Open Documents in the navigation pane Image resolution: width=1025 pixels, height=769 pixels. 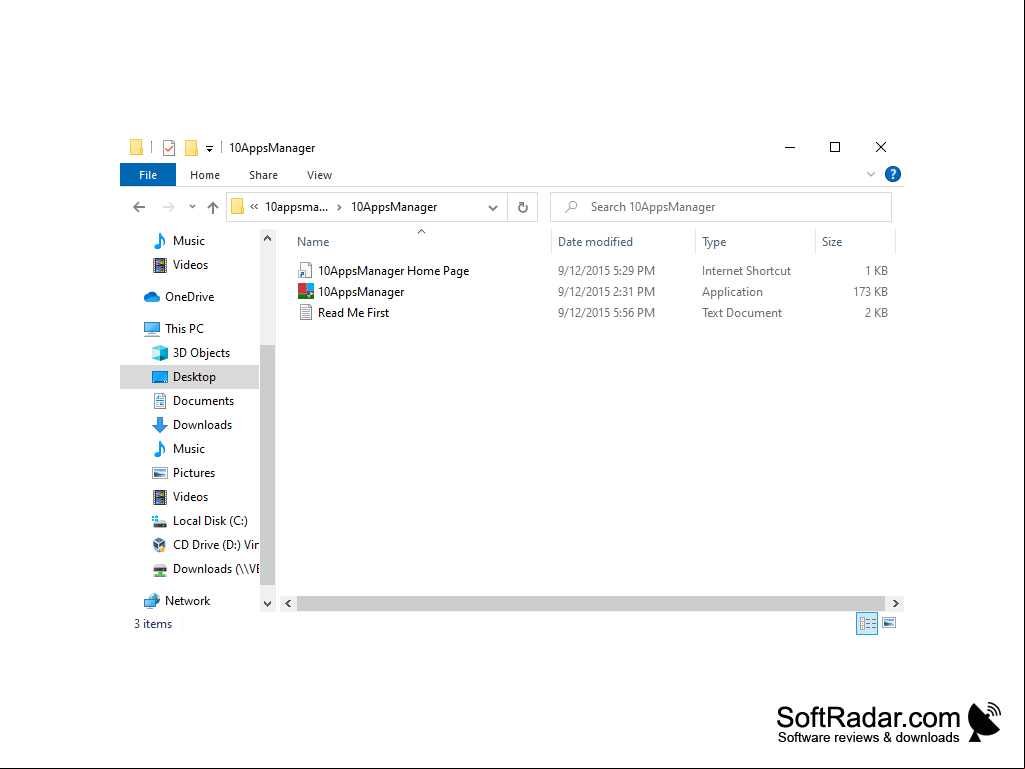[x=203, y=401]
